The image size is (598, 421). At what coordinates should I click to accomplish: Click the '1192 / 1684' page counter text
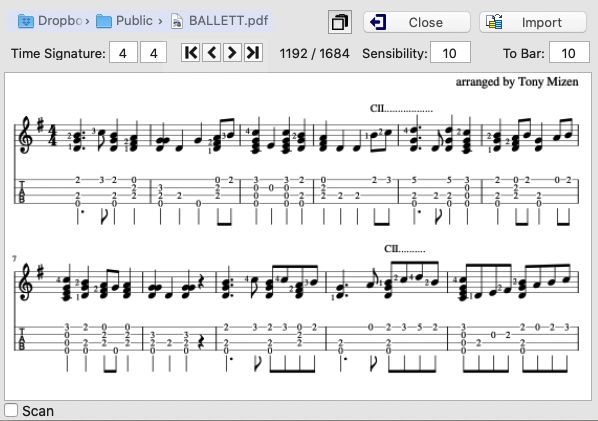[x=314, y=53]
